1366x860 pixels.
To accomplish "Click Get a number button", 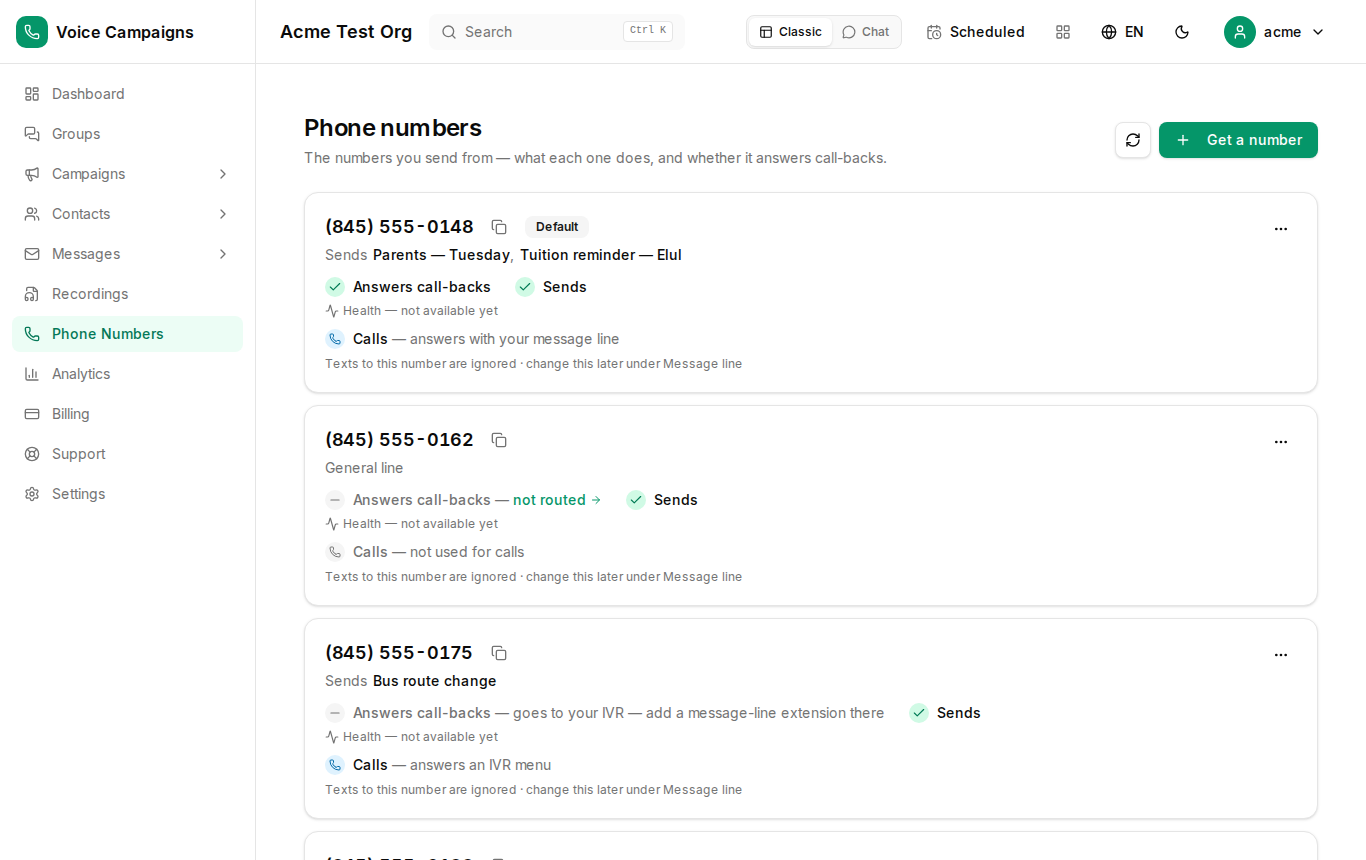I will [x=1238, y=140].
